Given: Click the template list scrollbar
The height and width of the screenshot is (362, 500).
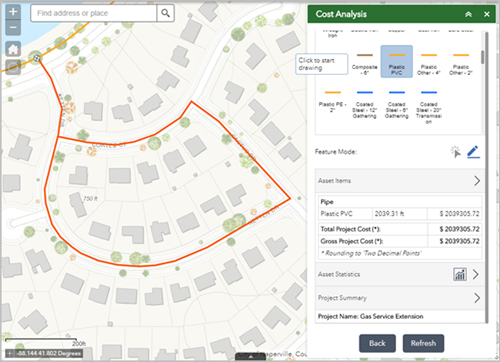Looking at the screenshot, I should [x=482, y=57].
